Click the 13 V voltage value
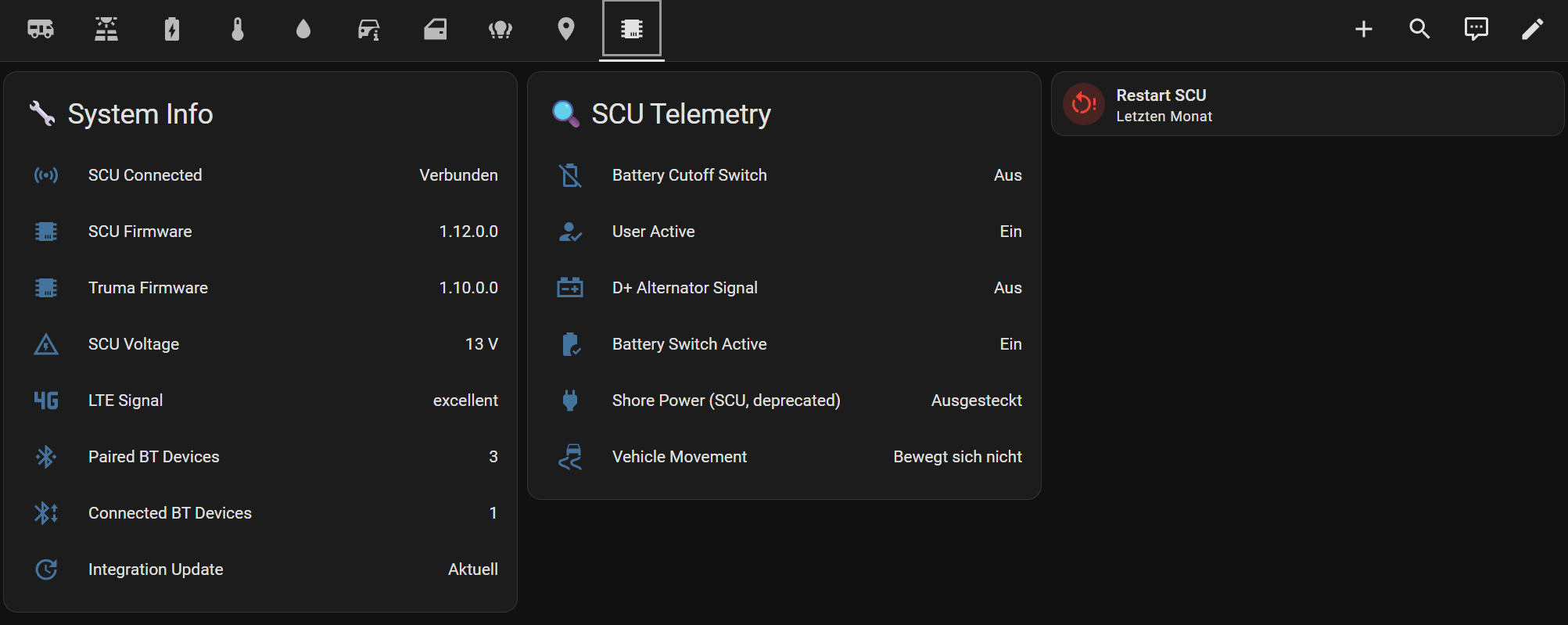Viewport: 1568px width, 625px height. point(482,344)
